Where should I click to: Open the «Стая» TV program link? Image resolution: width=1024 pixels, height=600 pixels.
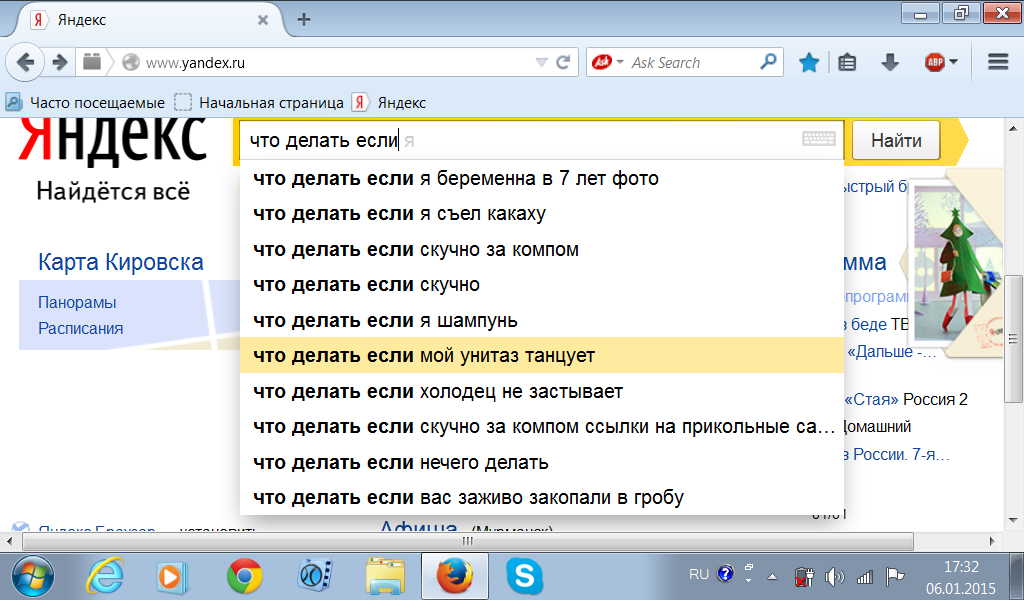(872, 400)
